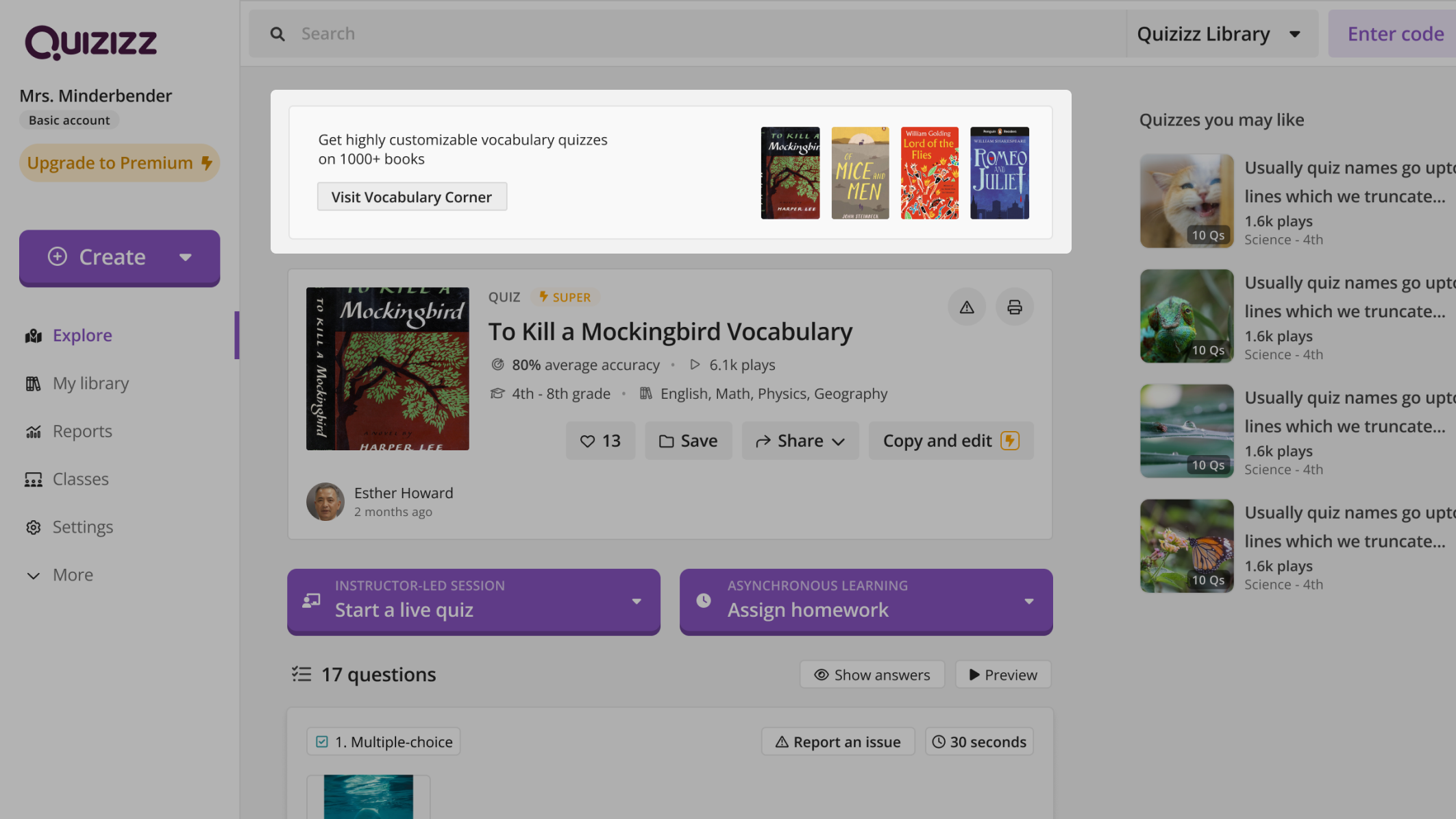Click the clock icon on Assign homework
The width and height of the screenshot is (1456, 819).
(x=704, y=601)
